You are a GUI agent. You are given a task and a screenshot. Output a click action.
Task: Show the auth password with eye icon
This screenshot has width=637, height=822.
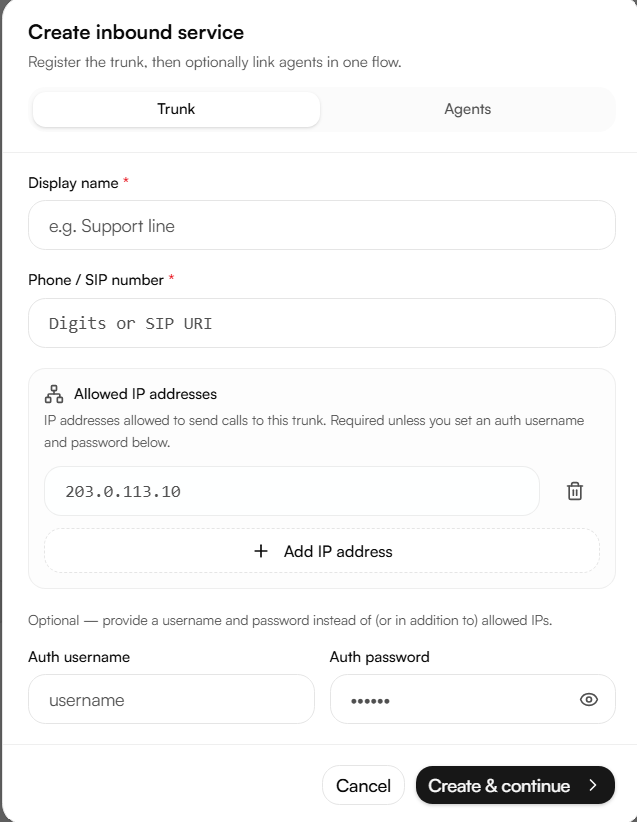pyautogui.click(x=589, y=699)
